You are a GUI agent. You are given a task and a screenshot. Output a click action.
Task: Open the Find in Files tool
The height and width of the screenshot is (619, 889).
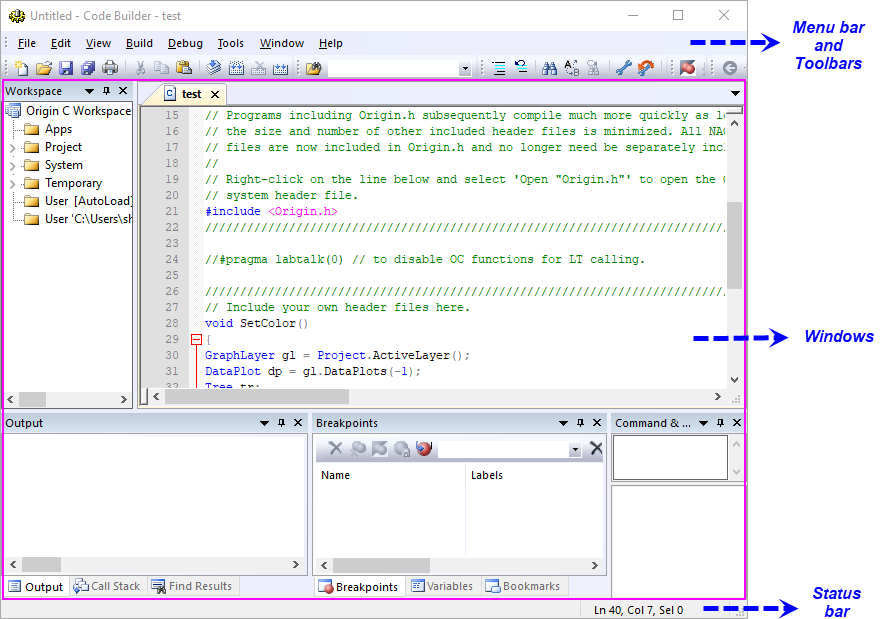(593, 67)
